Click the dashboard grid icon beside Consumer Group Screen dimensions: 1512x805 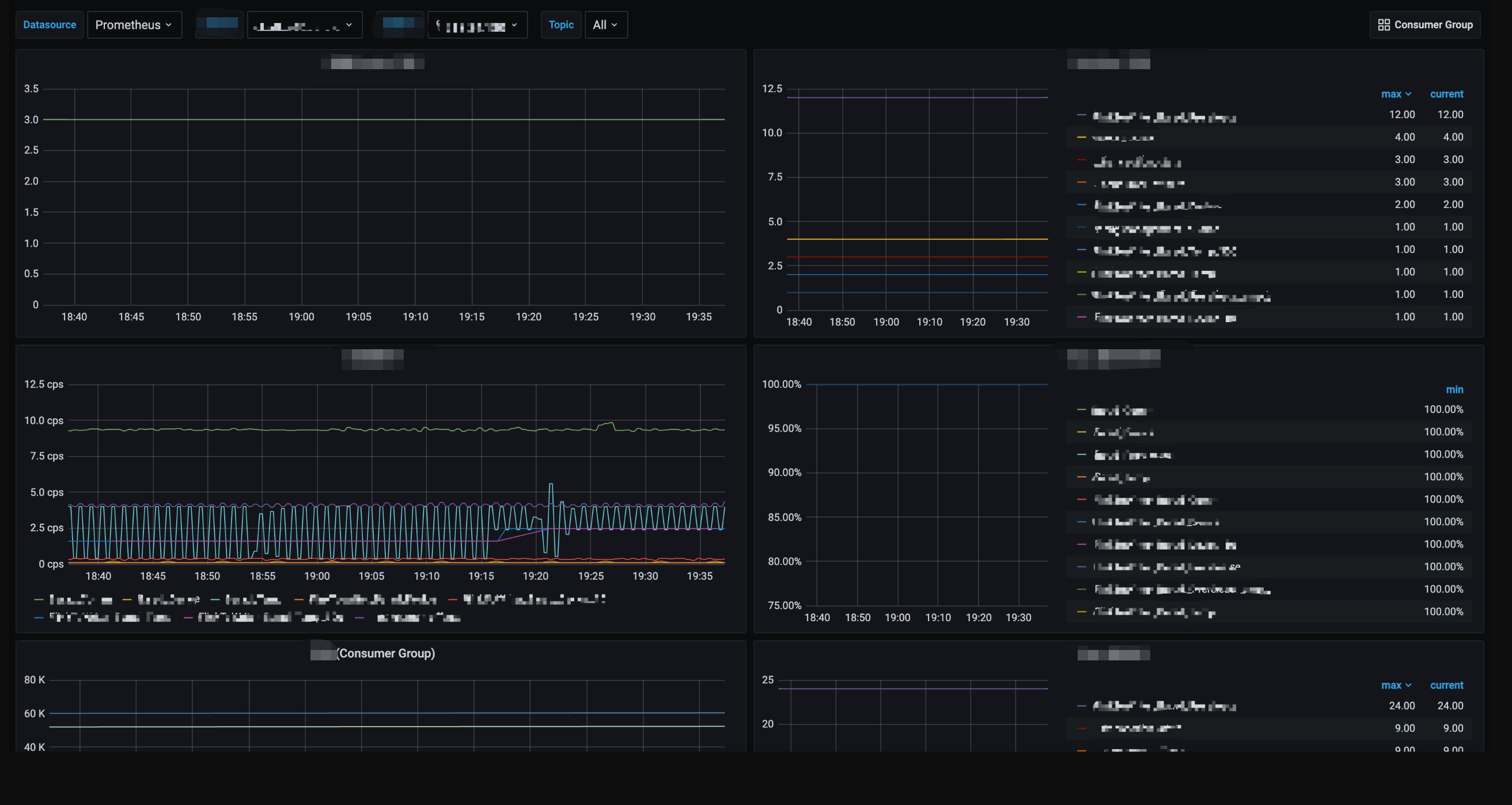pos(1384,25)
